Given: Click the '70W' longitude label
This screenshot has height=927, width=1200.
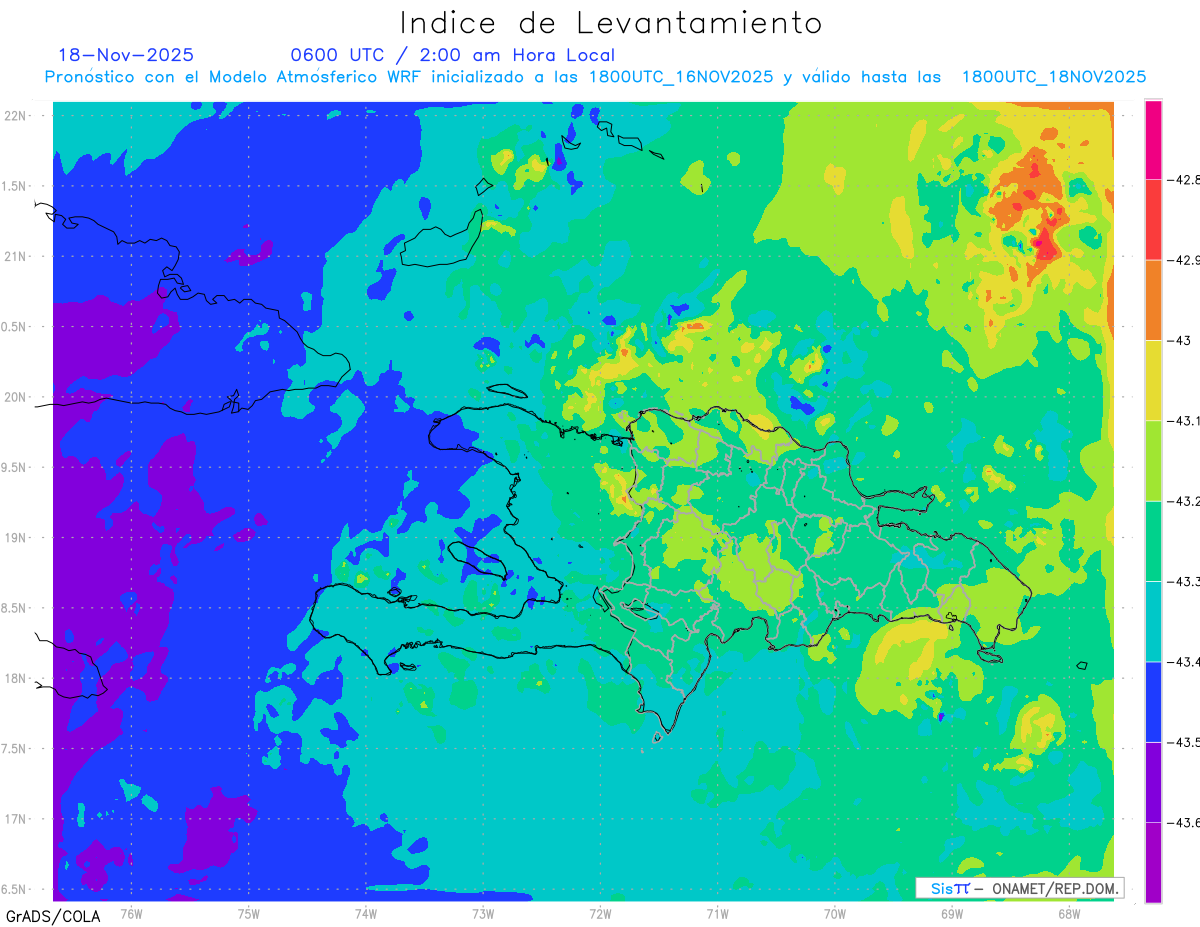Looking at the screenshot, I should pos(835,913).
